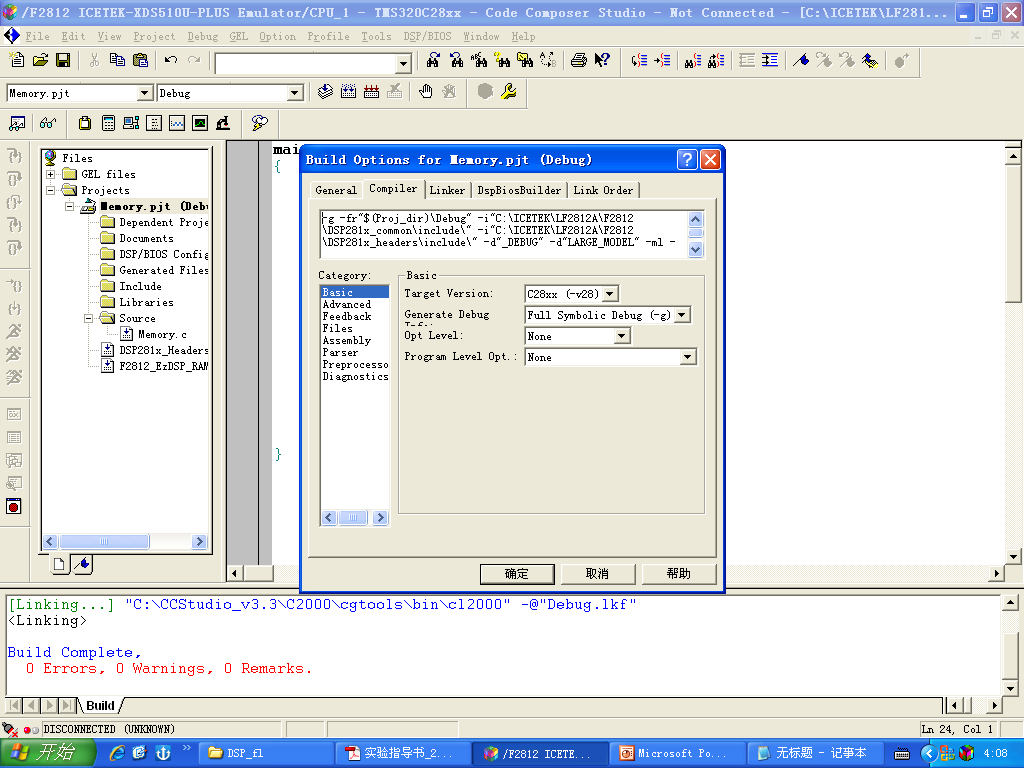The height and width of the screenshot is (768, 1024).
Task: Click the glasses Quick Watch icon
Action: click(48, 123)
